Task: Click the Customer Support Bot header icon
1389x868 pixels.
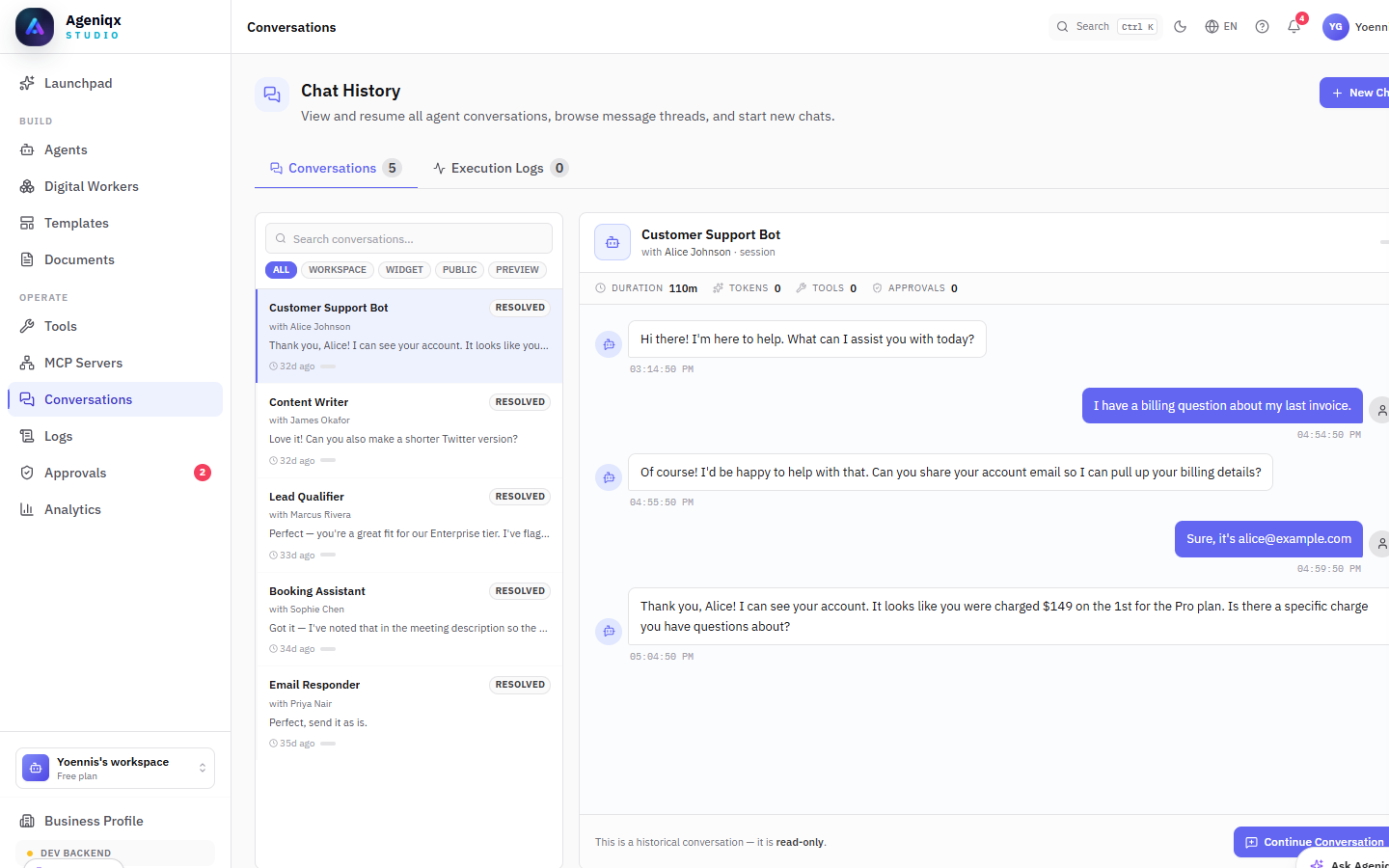Action: coord(613,242)
